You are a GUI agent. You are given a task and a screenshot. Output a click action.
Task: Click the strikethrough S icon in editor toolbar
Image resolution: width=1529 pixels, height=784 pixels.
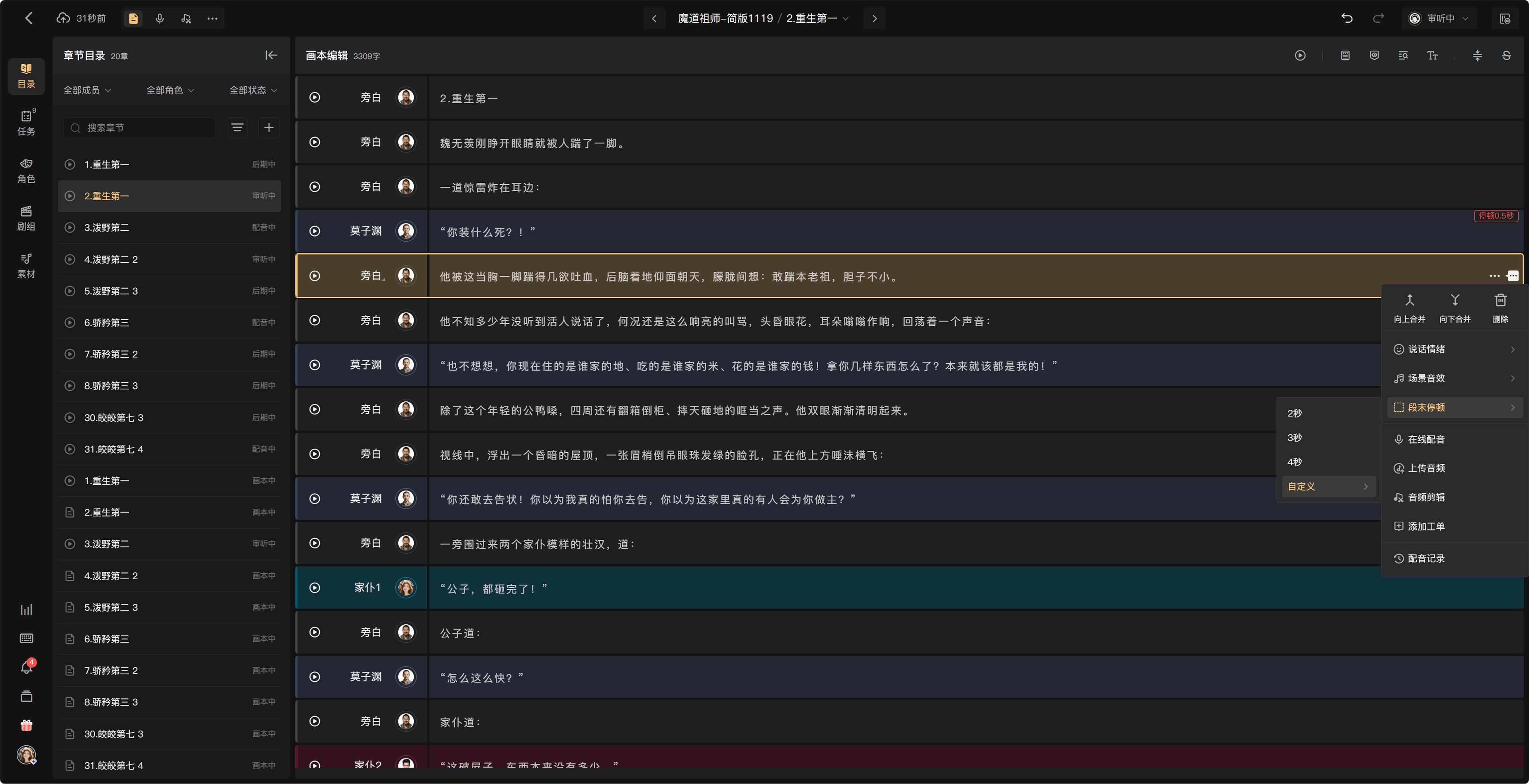coord(1506,55)
